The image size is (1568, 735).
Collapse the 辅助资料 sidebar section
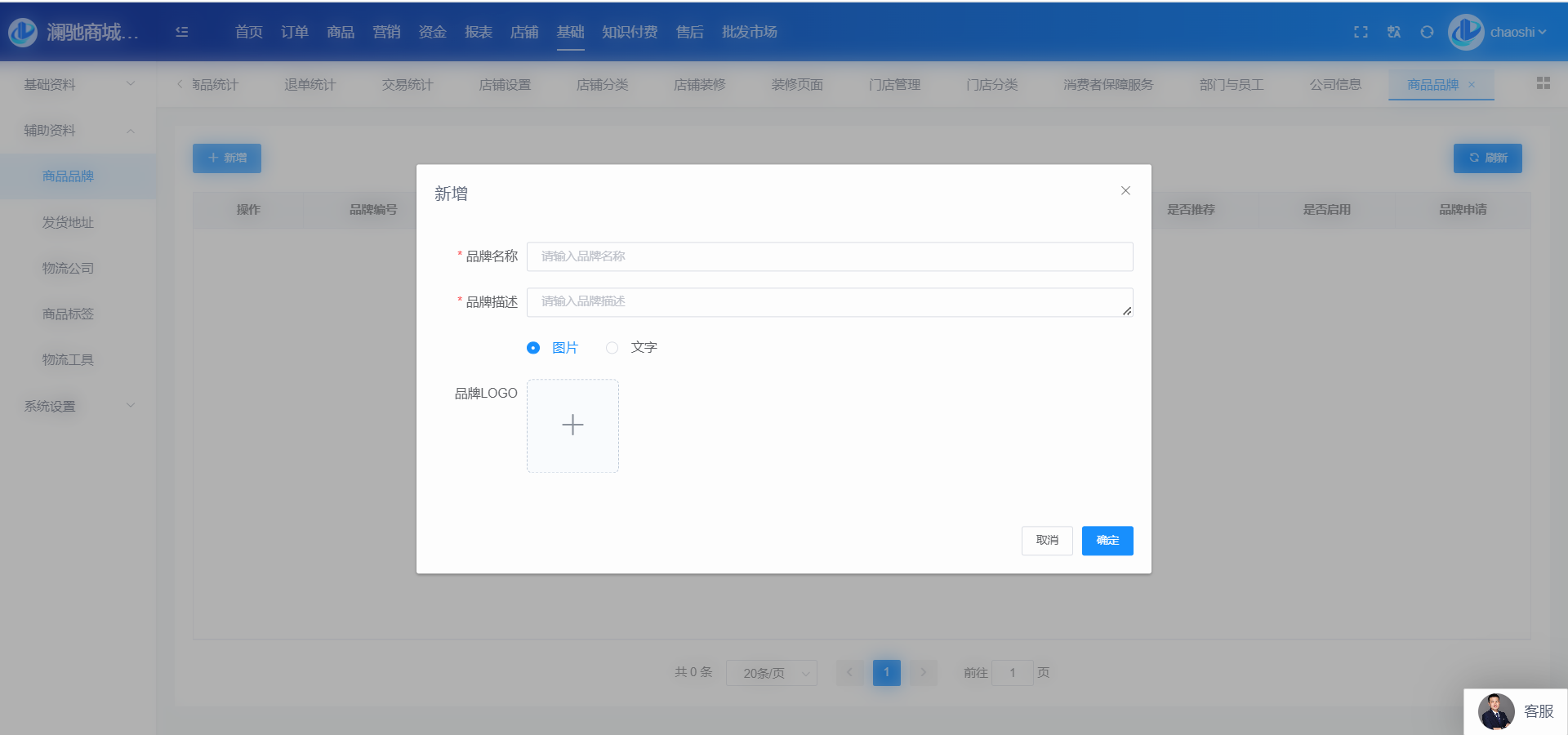(x=78, y=131)
